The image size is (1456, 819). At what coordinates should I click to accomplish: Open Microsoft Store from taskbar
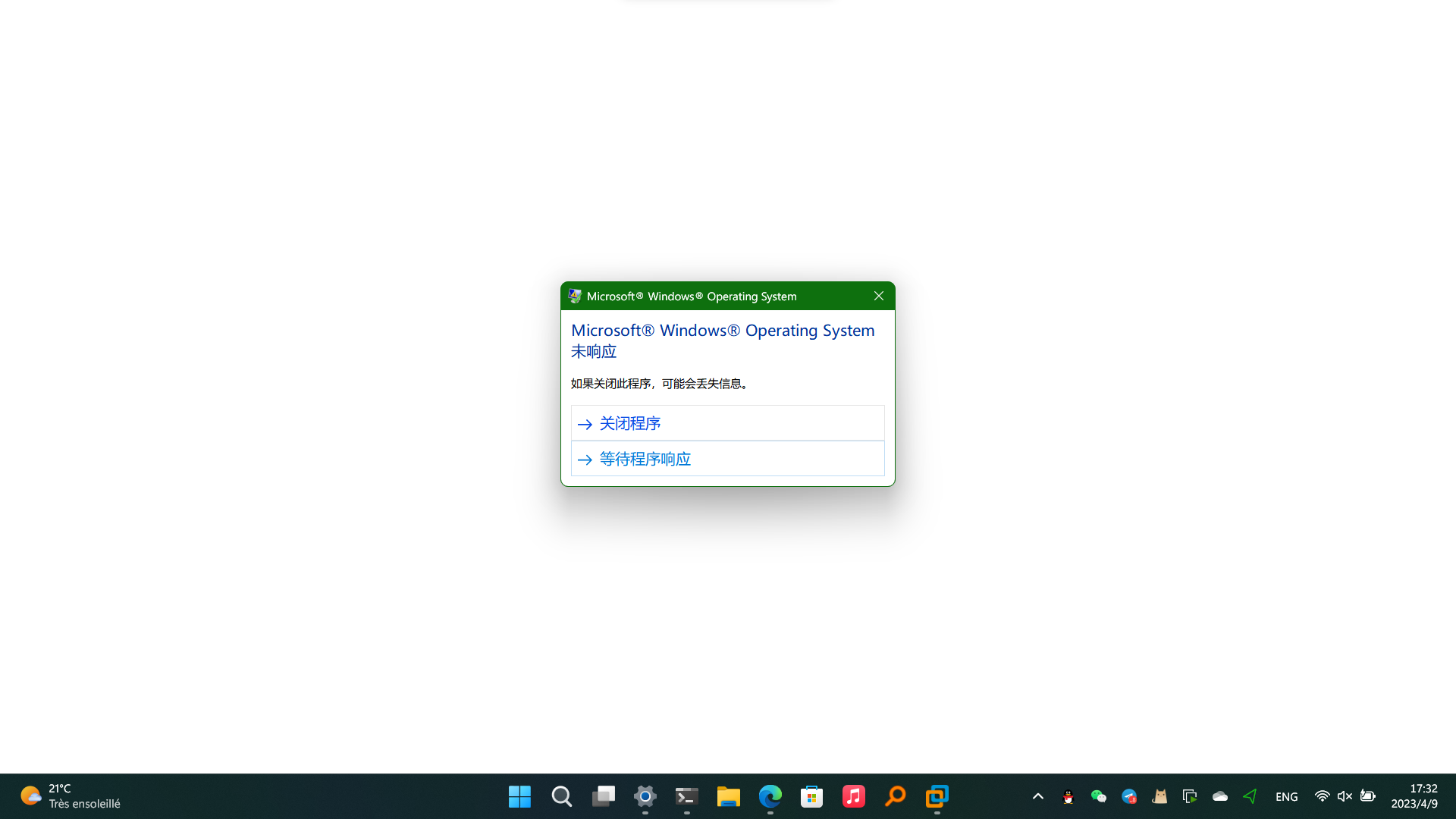point(812,796)
